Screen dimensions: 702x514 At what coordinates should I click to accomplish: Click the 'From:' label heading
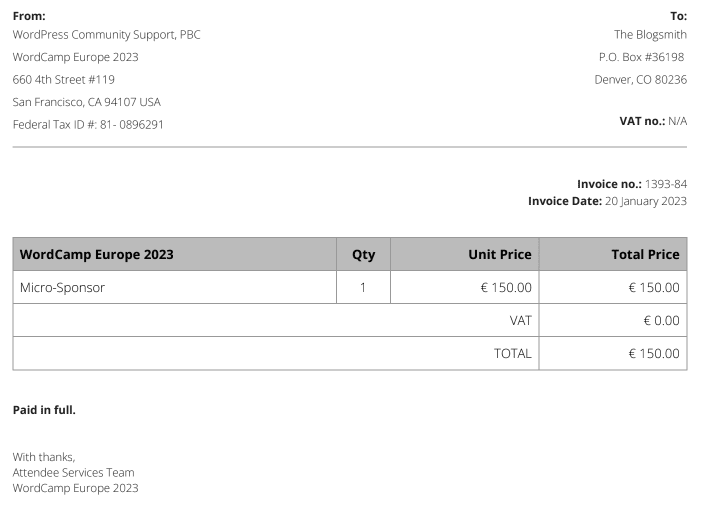click(29, 16)
